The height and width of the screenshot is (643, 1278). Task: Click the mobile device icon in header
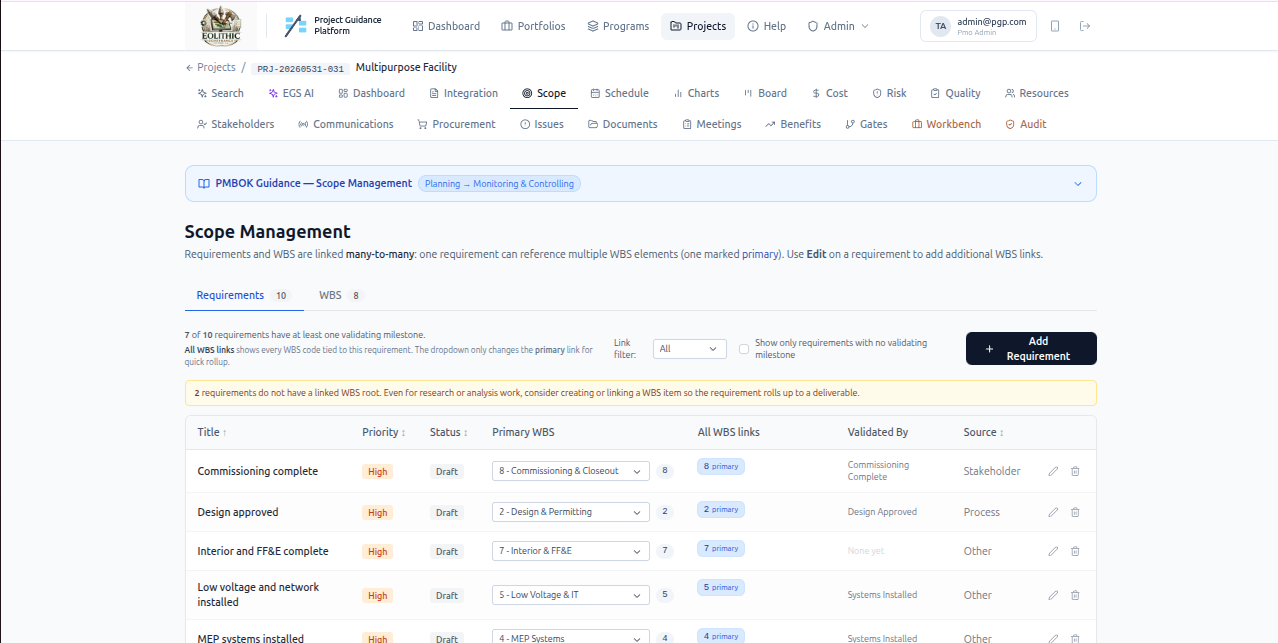[x=1055, y=26]
